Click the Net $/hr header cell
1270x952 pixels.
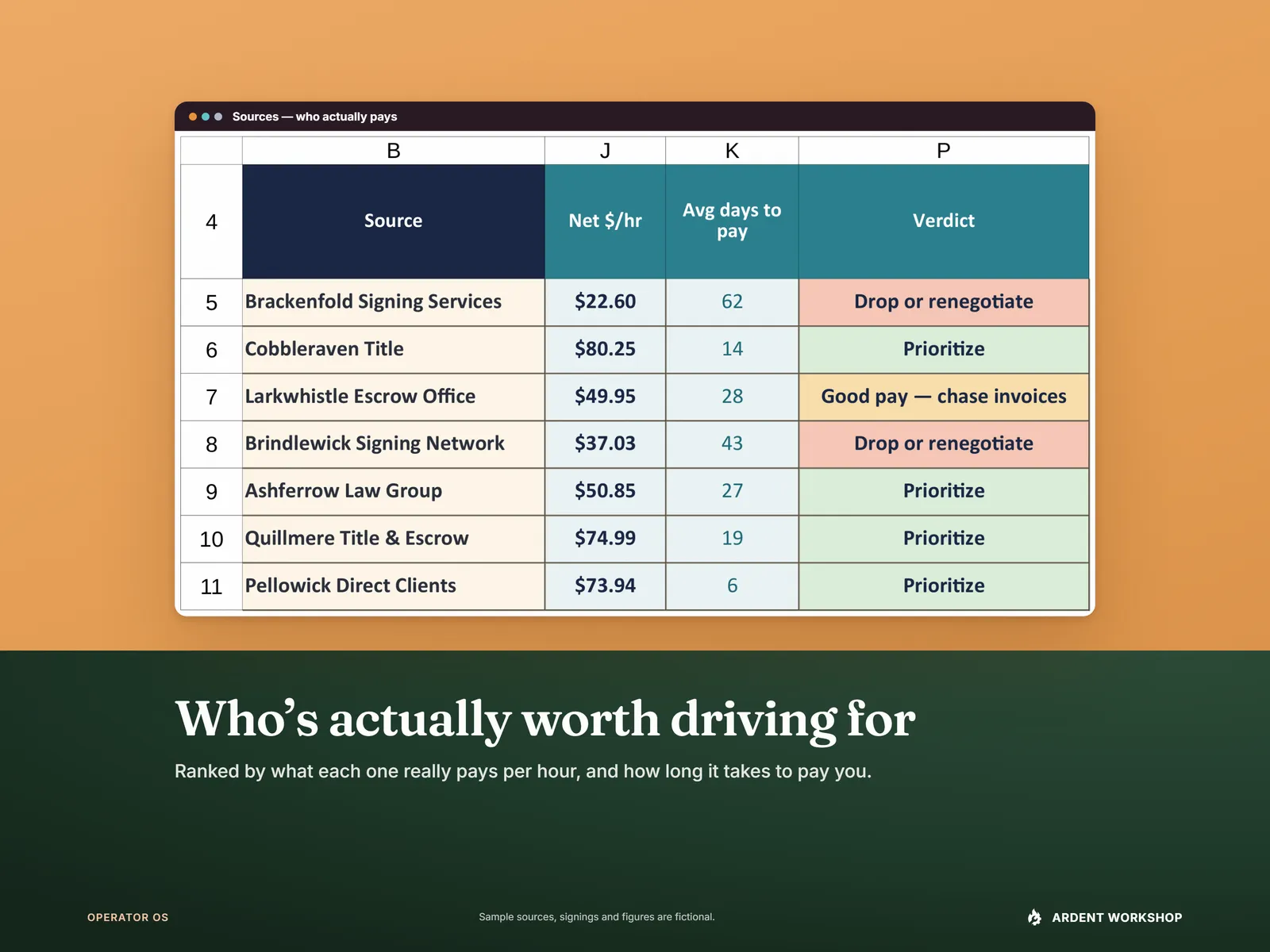(605, 221)
